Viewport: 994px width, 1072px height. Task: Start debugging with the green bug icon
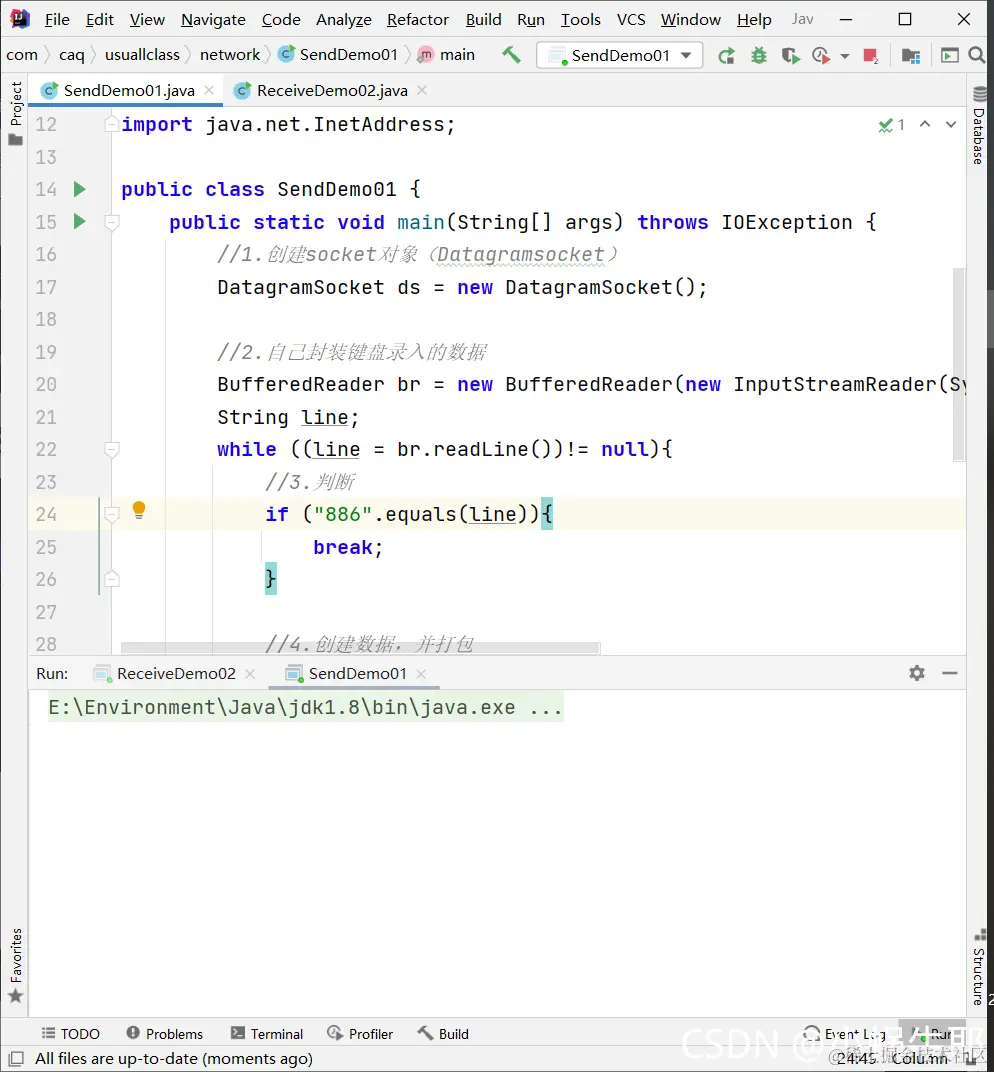pos(759,55)
